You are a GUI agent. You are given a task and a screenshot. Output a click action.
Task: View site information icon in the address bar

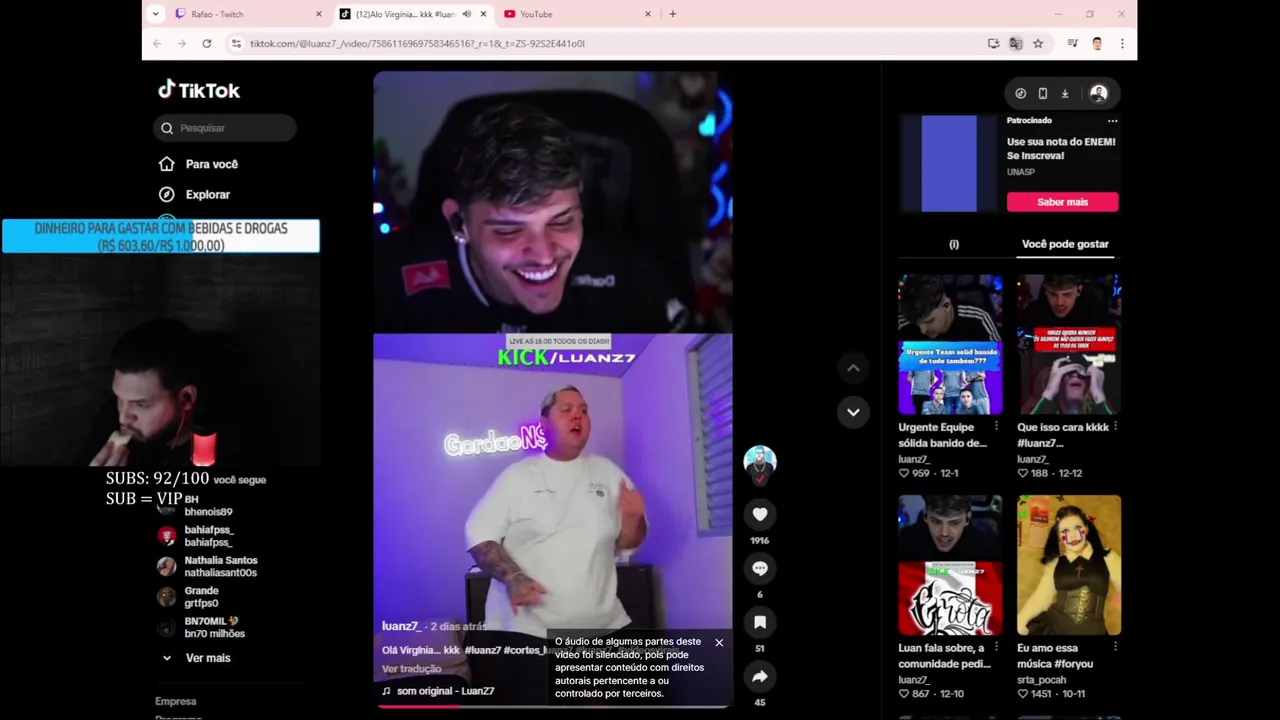(236, 43)
